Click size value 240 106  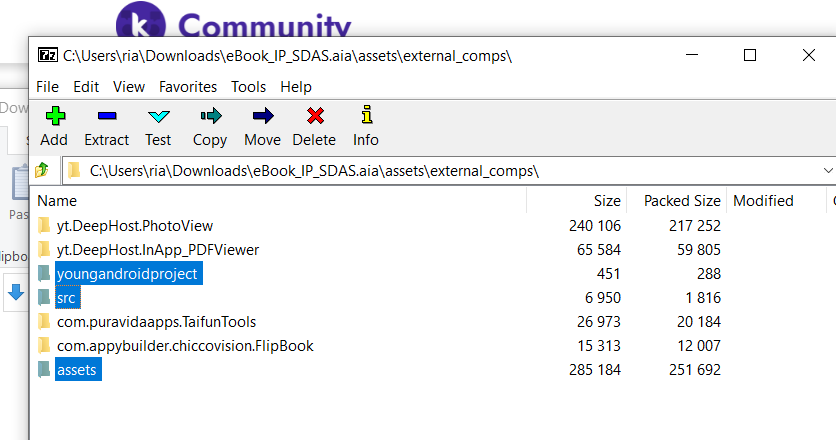click(594, 226)
